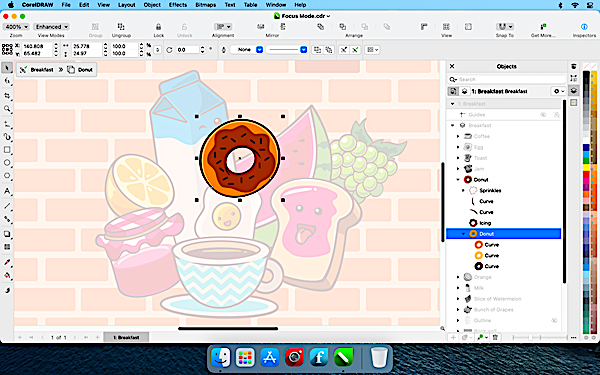
Task: Toggle the page view button in Objects panel
Action: pyautogui.click(x=453, y=91)
